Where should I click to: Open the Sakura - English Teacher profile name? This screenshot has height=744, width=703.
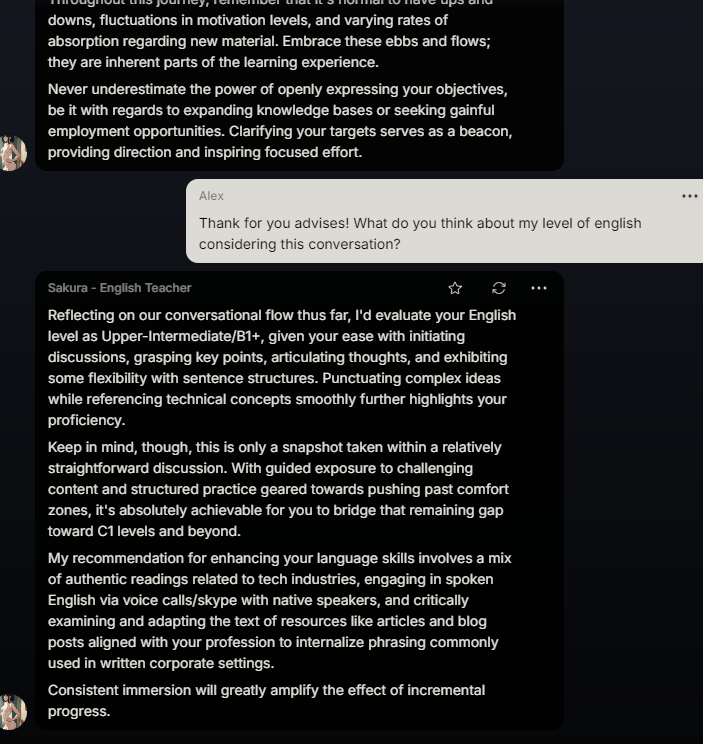click(x=120, y=288)
